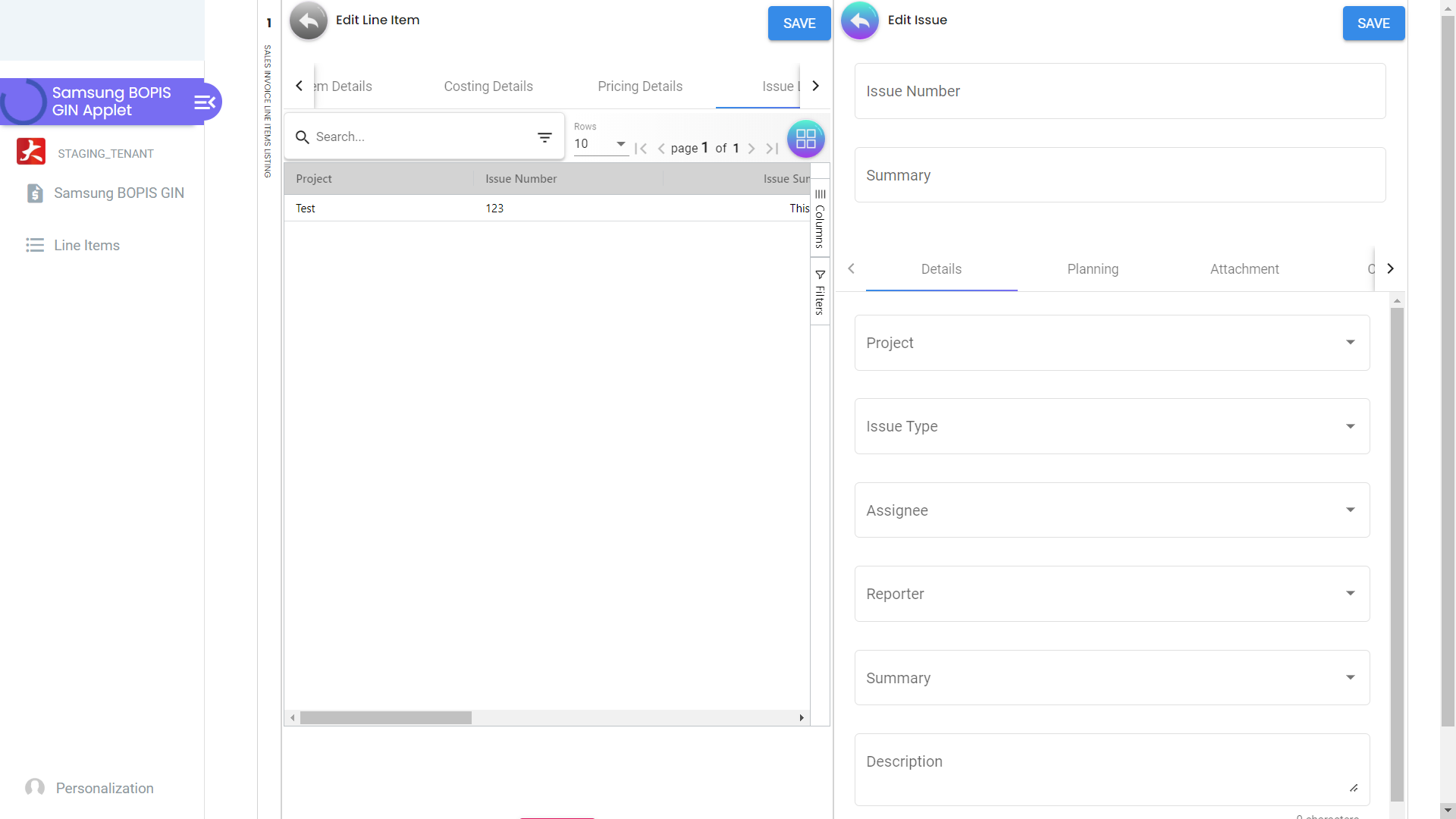Save the Edit Issue form
This screenshot has height=819, width=1456.
1373,24
